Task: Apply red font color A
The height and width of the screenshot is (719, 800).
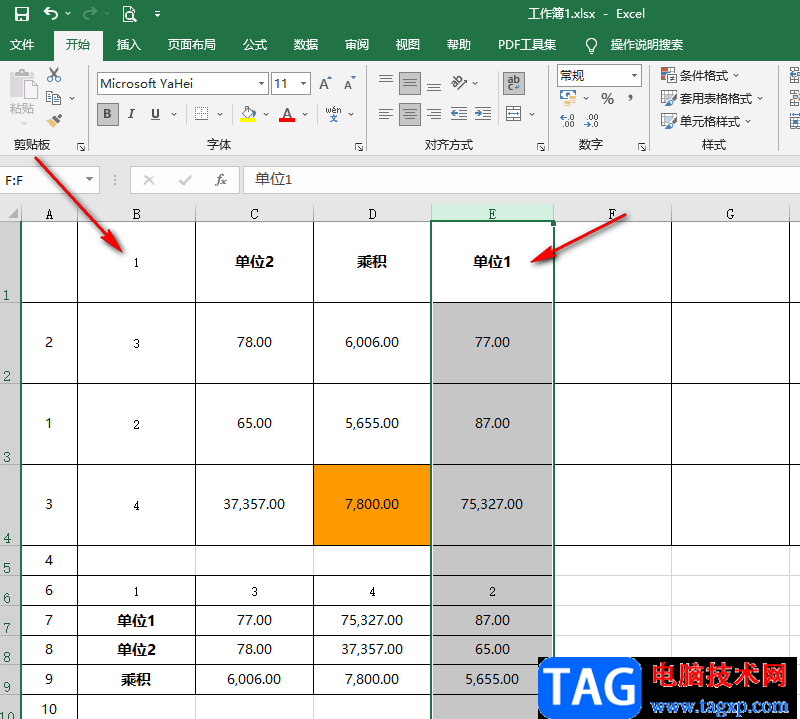Action: [x=287, y=114]
